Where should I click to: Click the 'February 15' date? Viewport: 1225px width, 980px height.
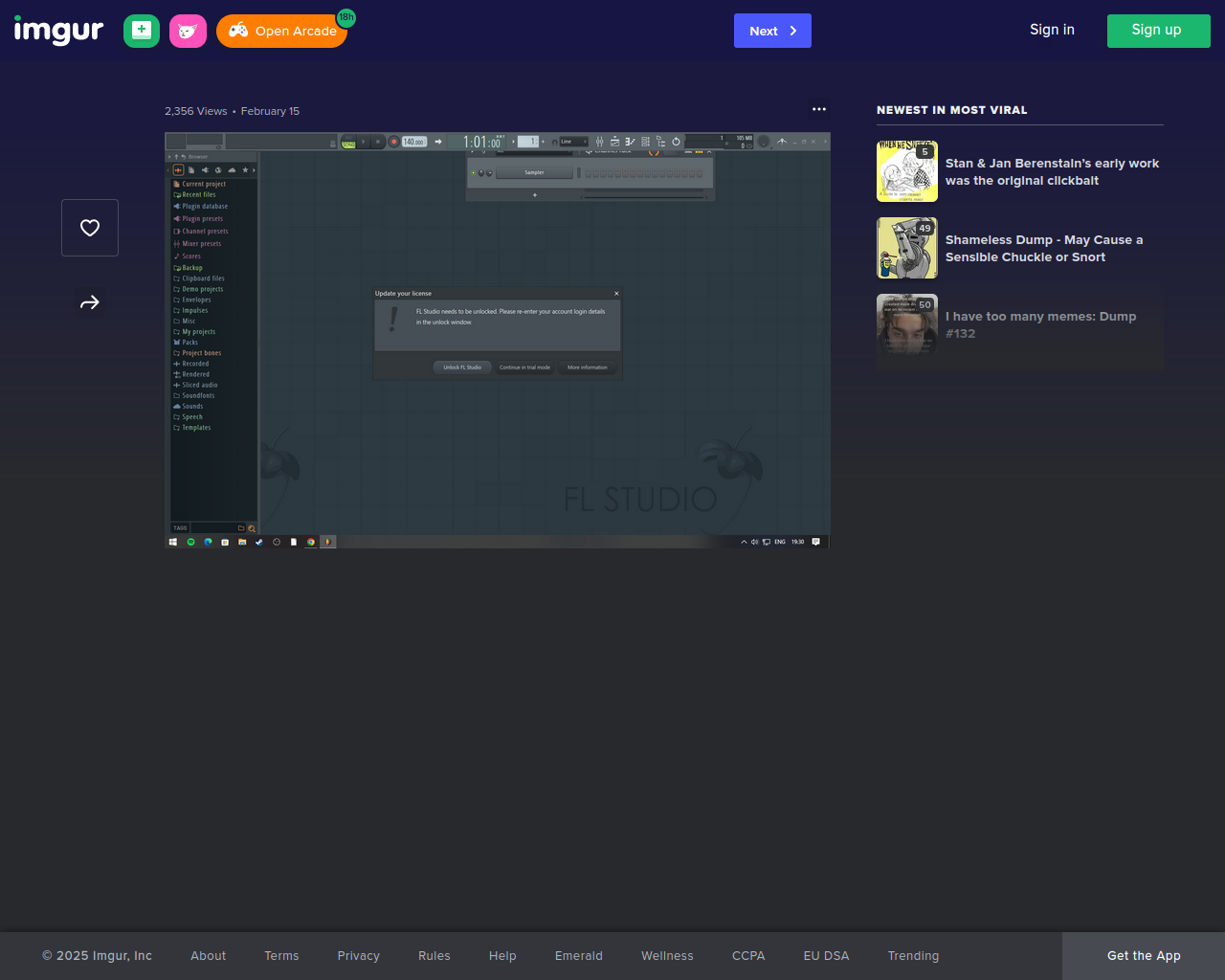pos(270,111)
